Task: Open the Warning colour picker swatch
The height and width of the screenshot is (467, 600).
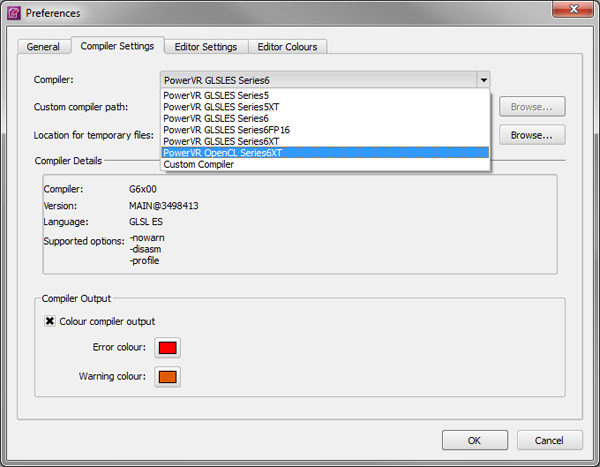Action: click(x=168, y=377)
